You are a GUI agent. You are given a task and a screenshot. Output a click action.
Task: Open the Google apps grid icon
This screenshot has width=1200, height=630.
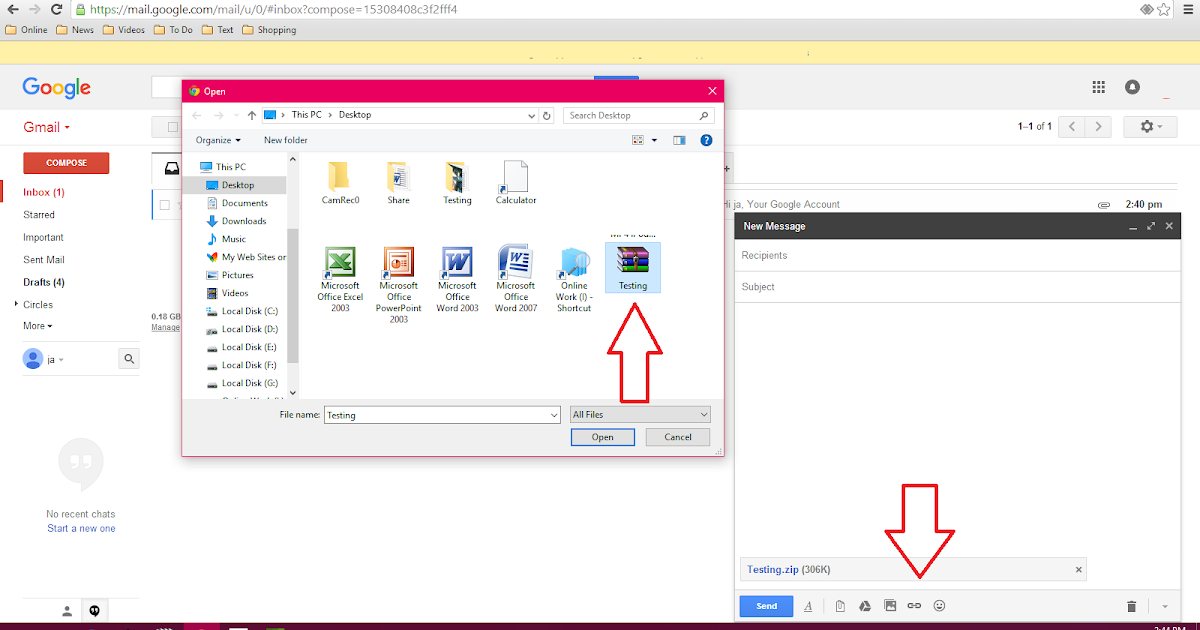tap(1098, 87)
